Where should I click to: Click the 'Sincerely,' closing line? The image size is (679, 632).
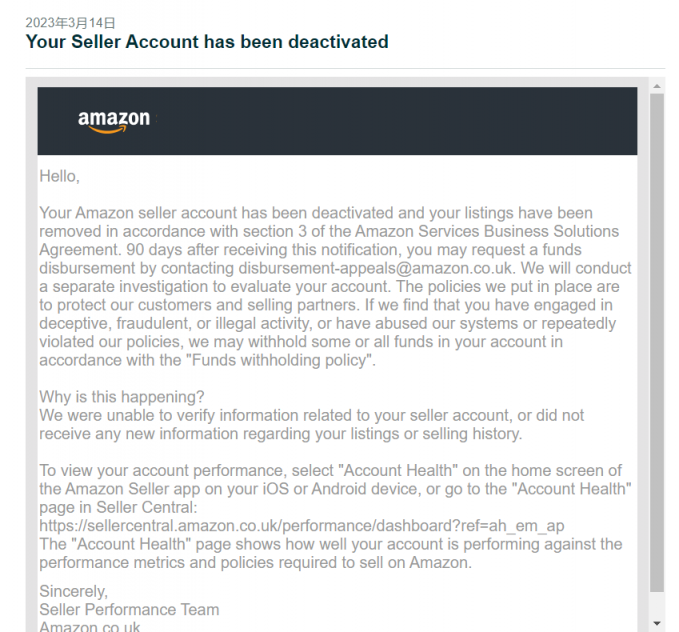(74, 591)
